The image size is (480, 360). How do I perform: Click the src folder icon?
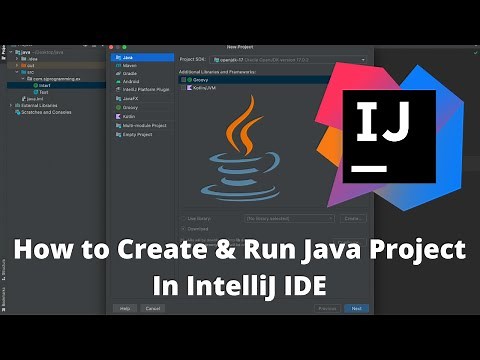(23, 72)
